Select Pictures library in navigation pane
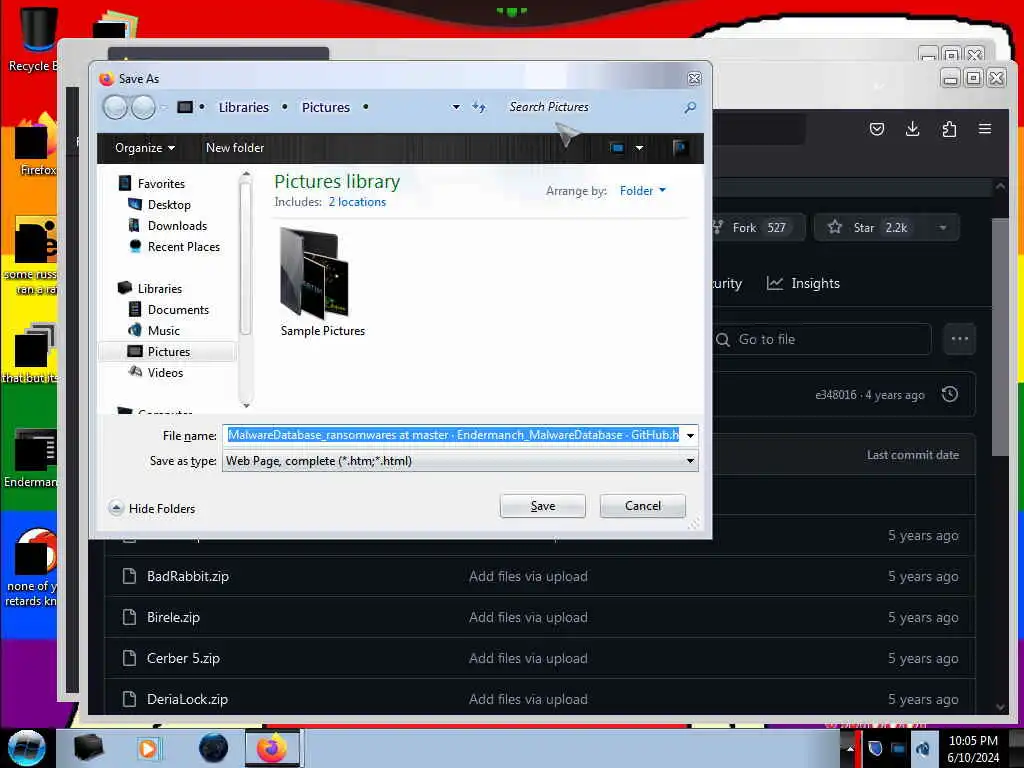The image size is (1024, 768). 168,351
